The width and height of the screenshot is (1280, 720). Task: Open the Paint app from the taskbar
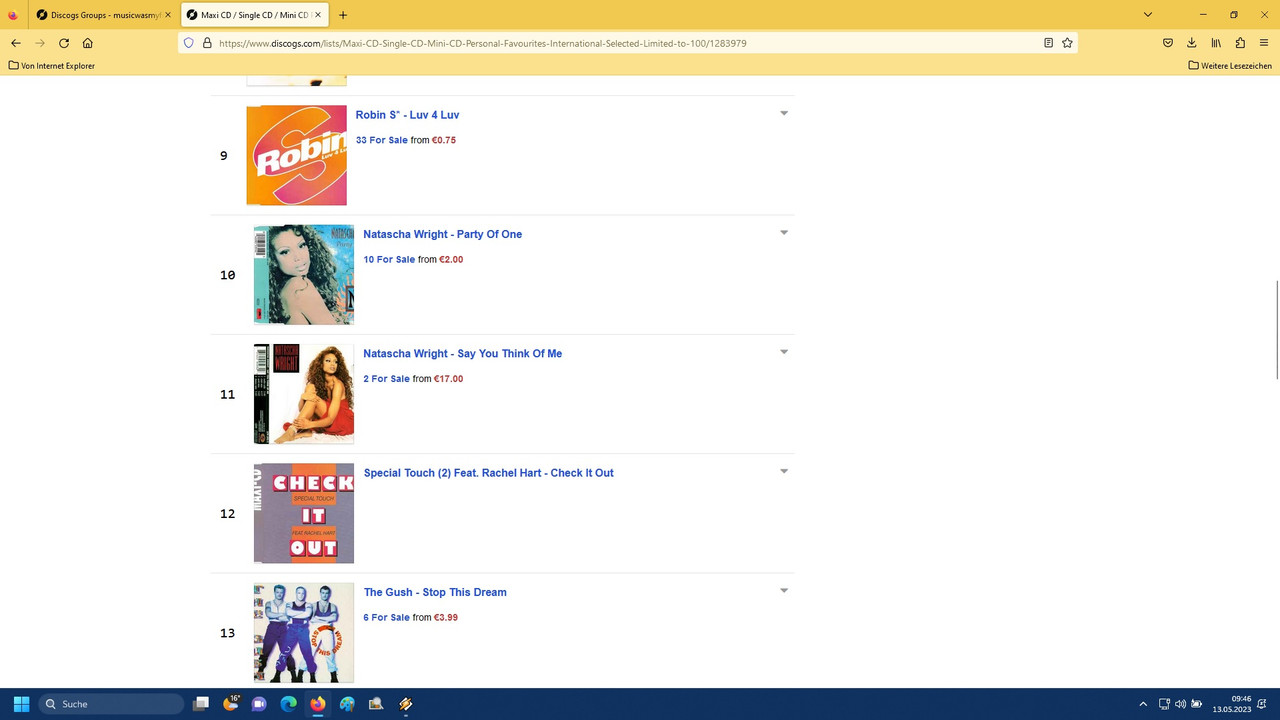pyautogui.click(x=347, y=704)
